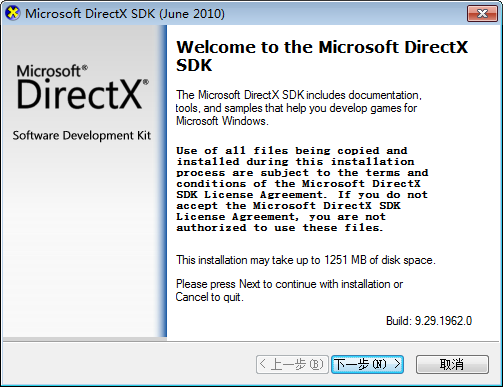Screen dimensions: 503x387
Task: Click the disabled 上一步 (B) Back button
Action: click(x=292, y=364)
